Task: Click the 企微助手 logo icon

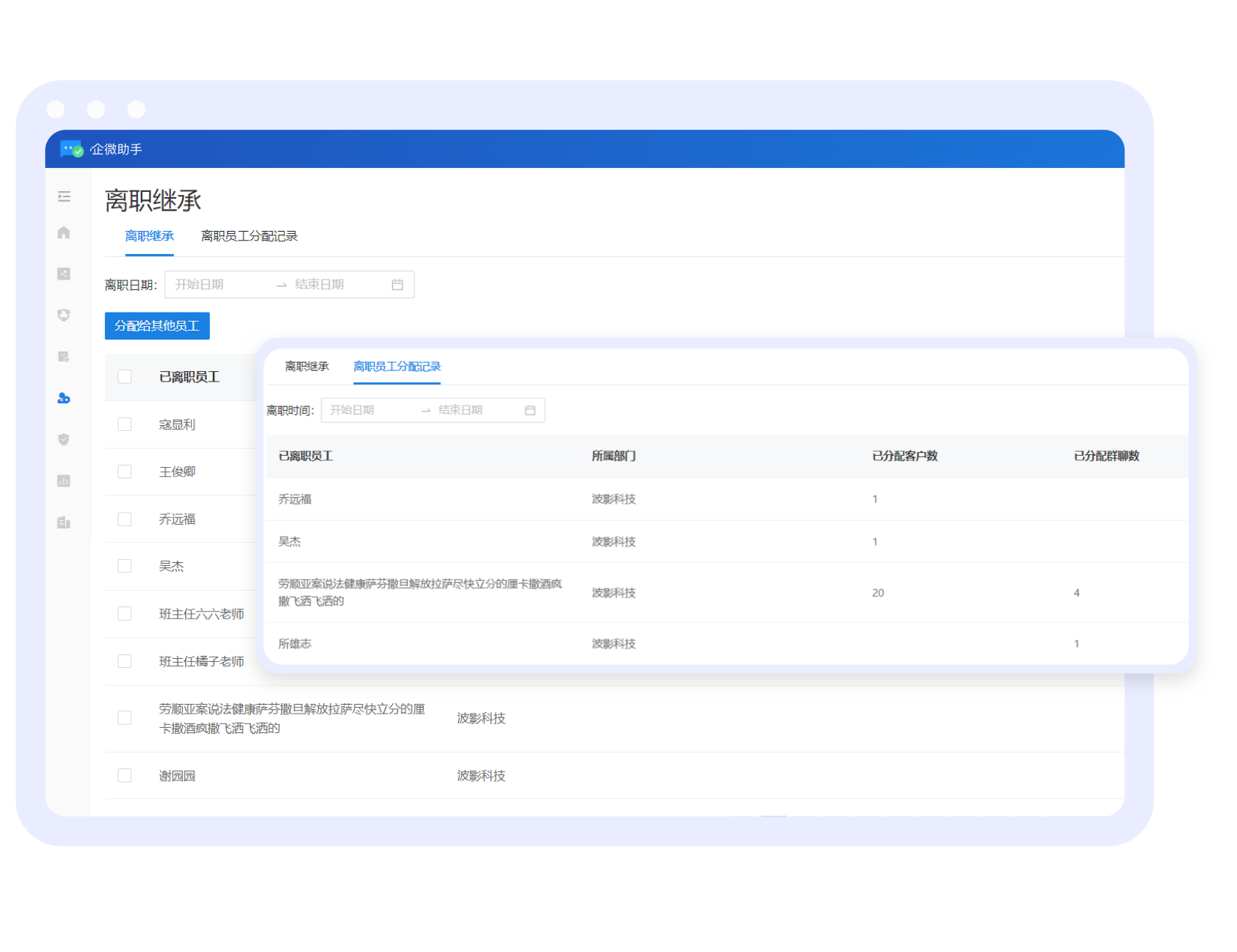Action: 71,148
